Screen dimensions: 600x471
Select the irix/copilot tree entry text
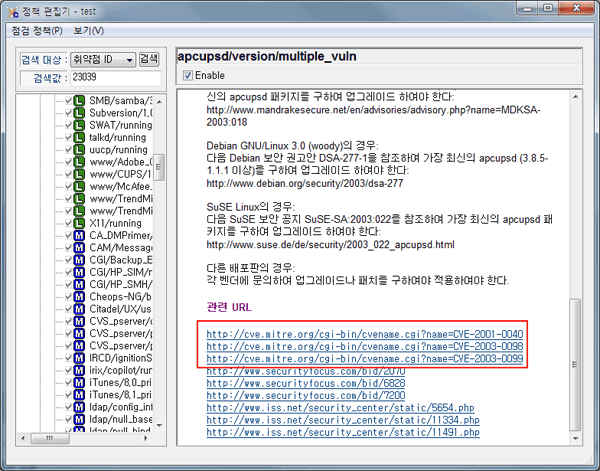[x=121, y=370]
